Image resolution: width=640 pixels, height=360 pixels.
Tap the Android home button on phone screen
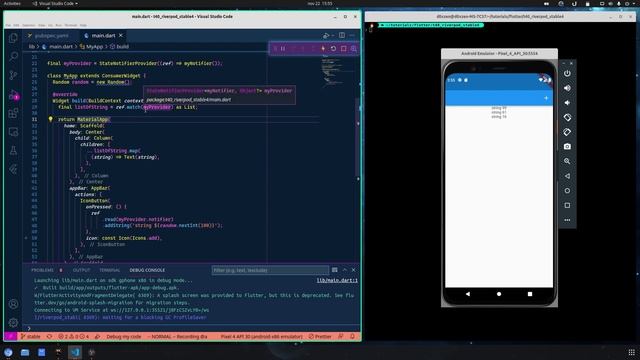pyautogui.click(x=499, y=294)
